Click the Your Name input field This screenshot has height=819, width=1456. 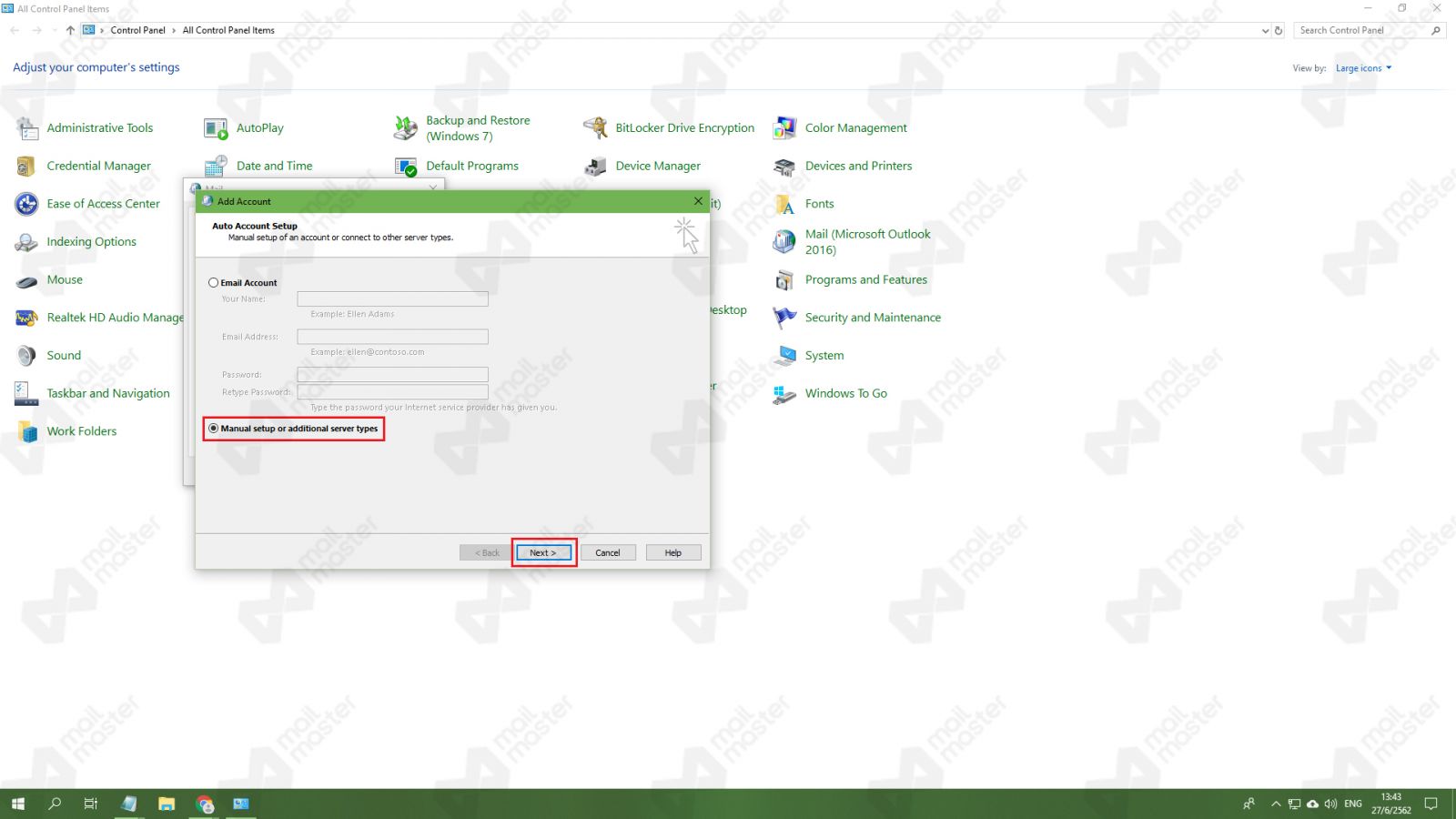tap(392, 298)
